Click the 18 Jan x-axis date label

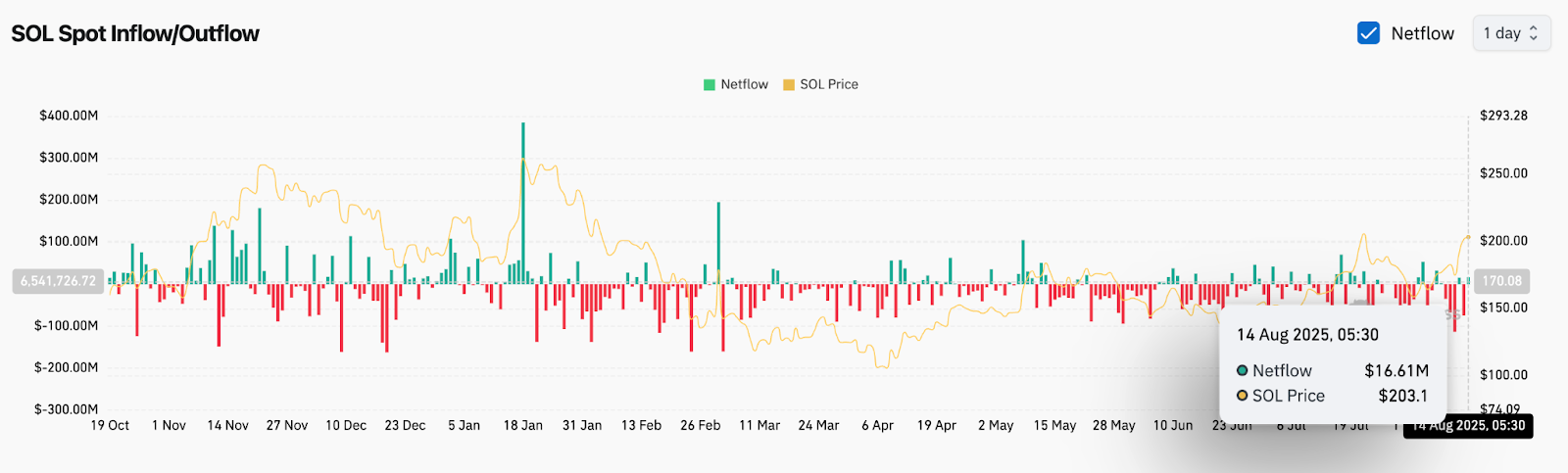[x=522, y=426]
